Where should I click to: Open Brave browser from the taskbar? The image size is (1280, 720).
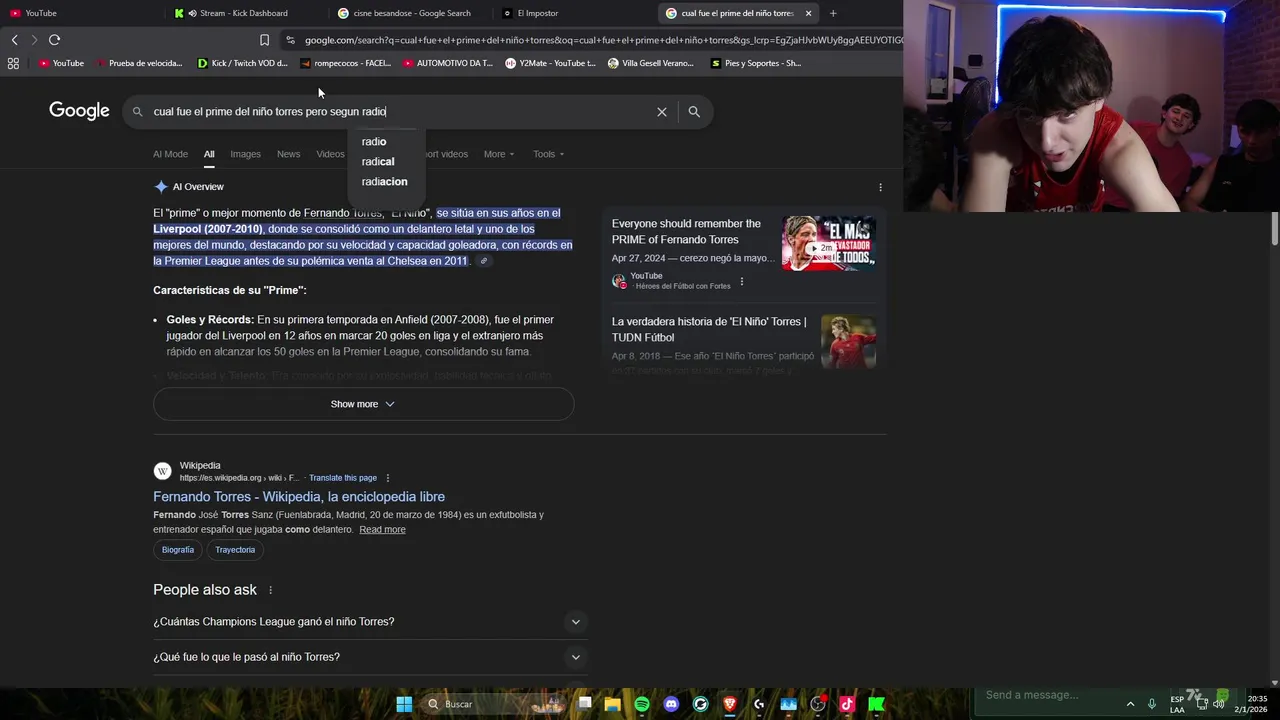[x=730, y=704]
